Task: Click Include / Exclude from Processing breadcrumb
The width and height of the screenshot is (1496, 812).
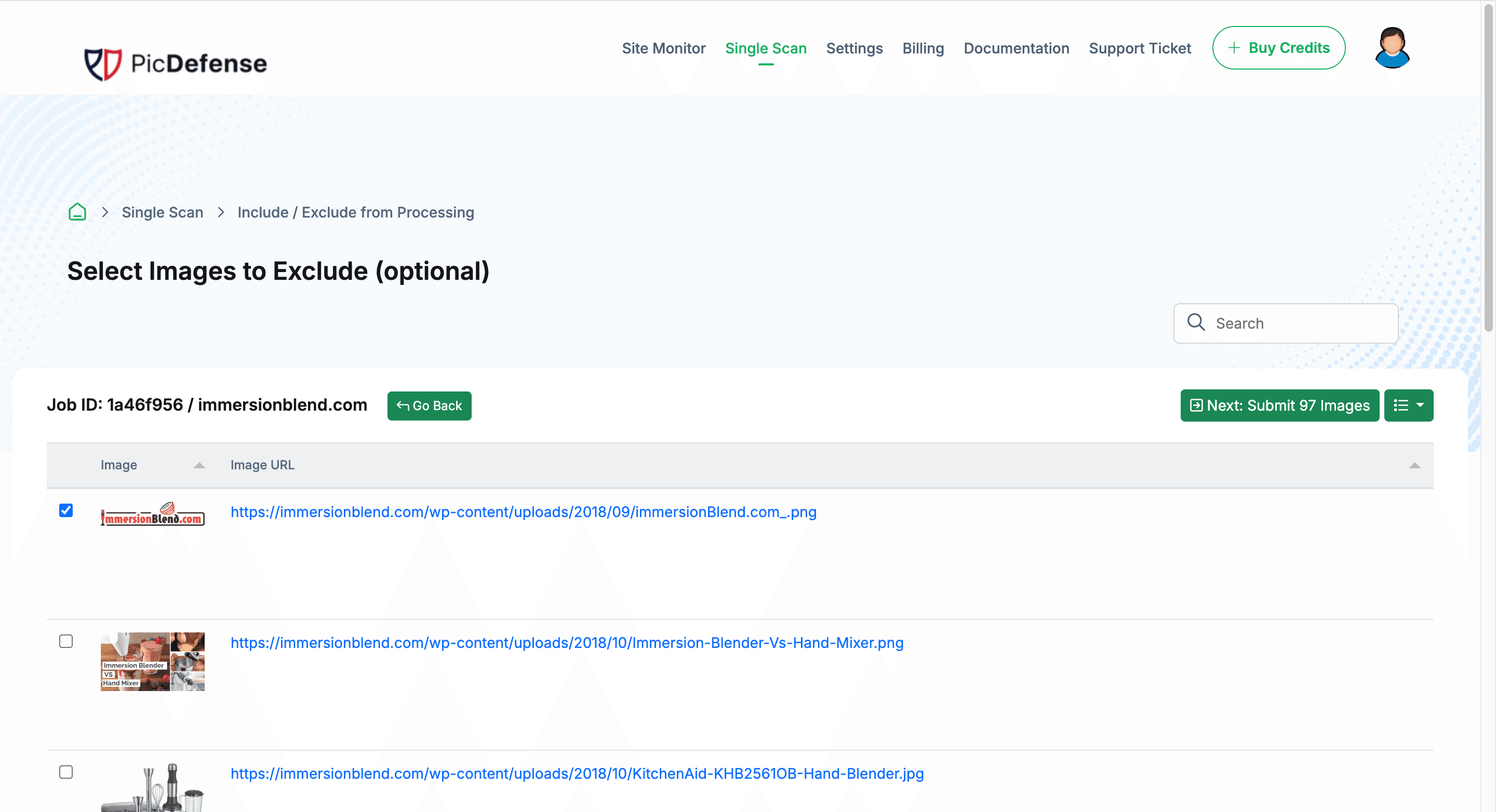Action: [x=355, y=212]
